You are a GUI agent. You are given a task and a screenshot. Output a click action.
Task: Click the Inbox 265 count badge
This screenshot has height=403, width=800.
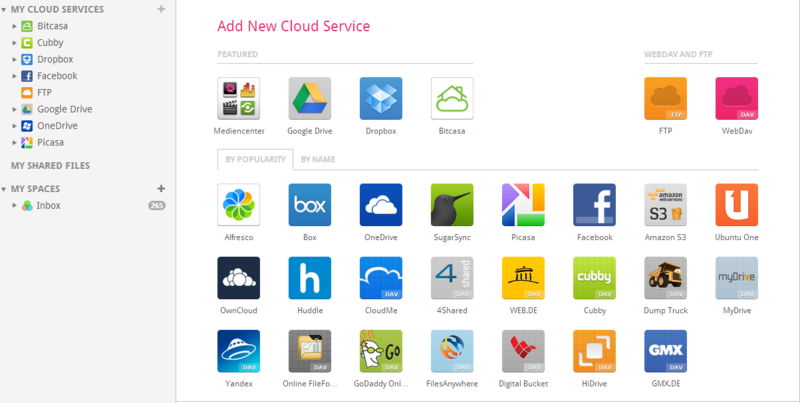(x=157, y=206)
